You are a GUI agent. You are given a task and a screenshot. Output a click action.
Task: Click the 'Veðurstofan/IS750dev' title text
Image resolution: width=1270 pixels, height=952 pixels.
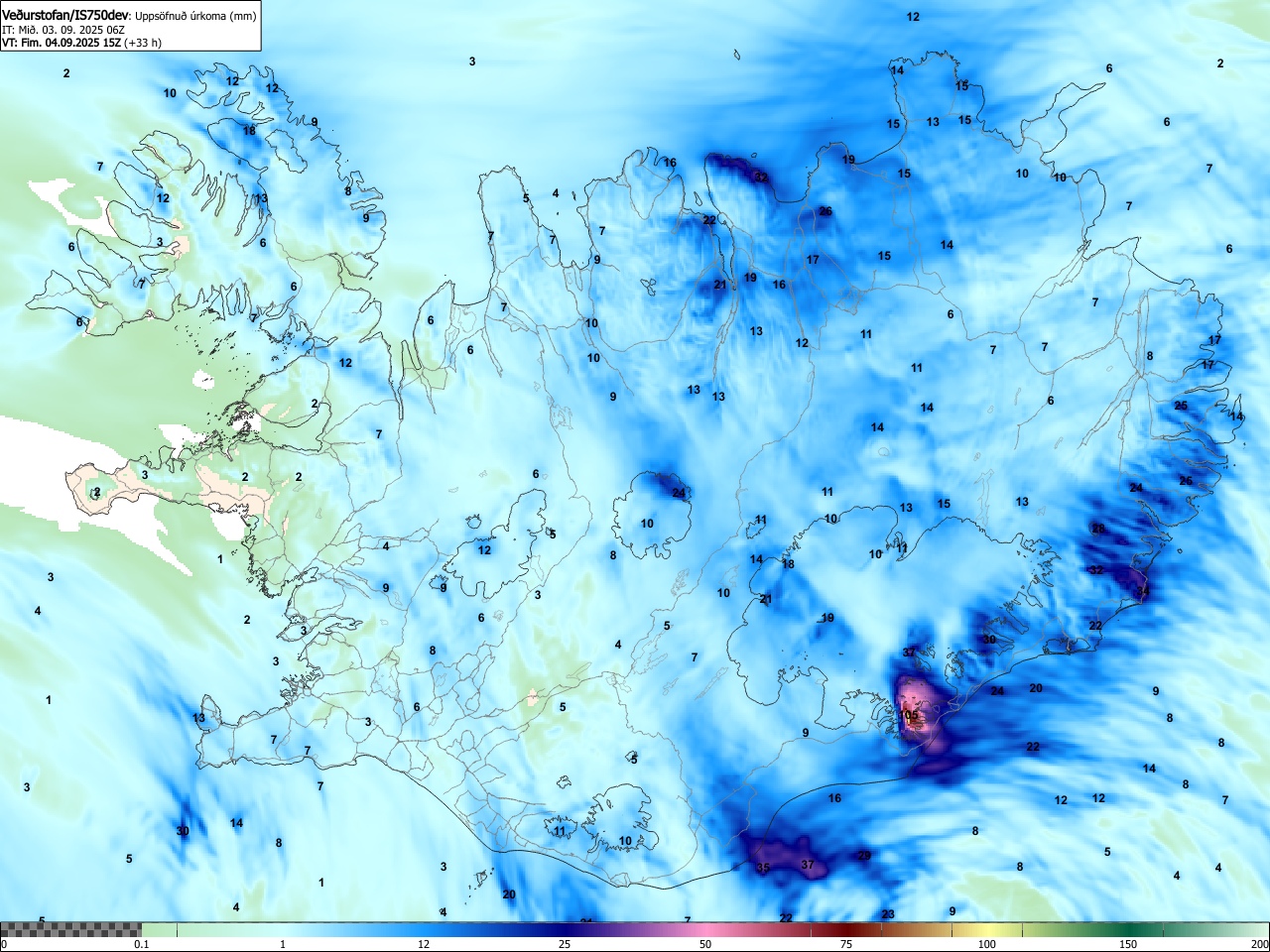click(65, 15)
